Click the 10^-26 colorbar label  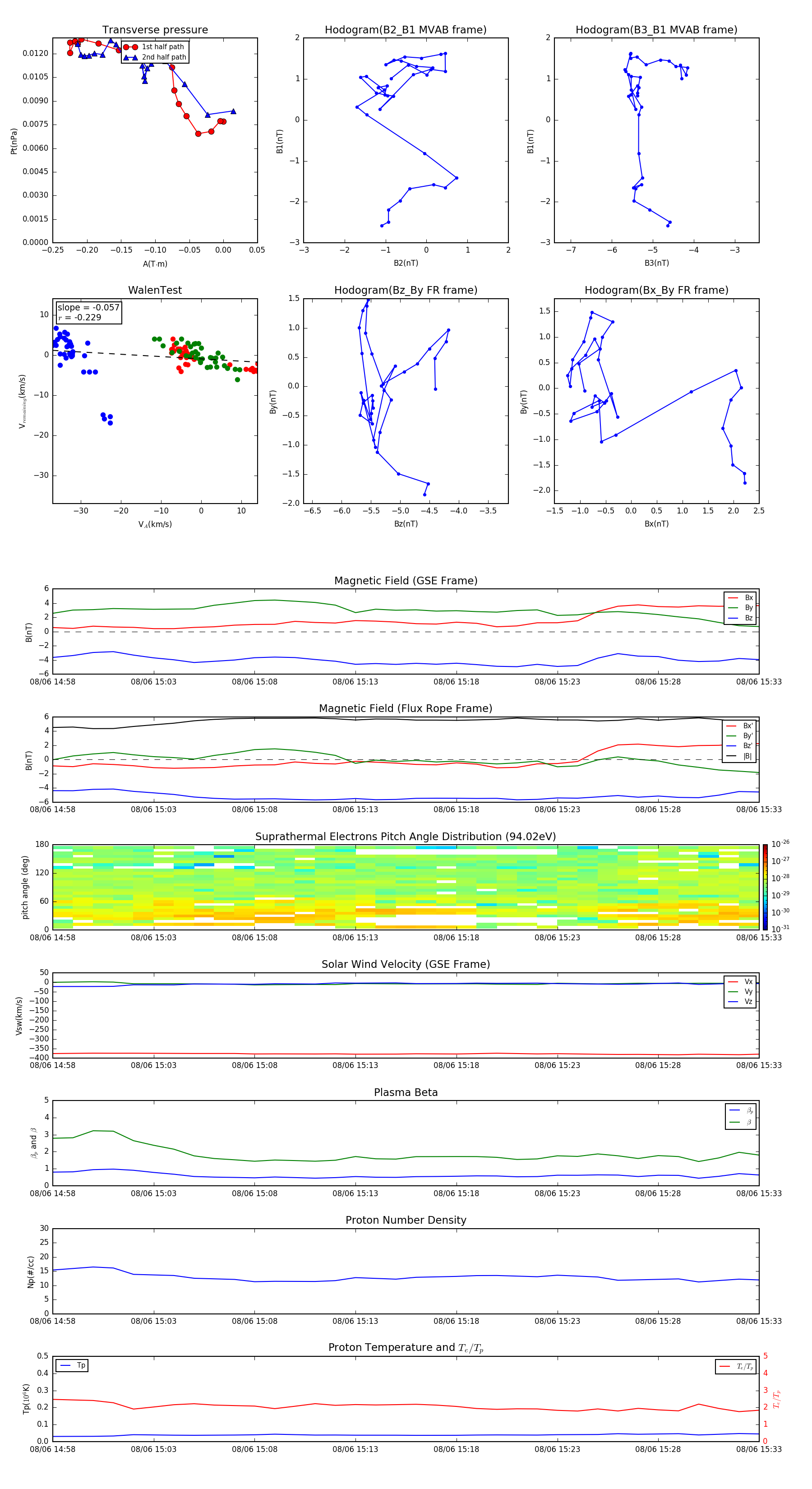pos(780,844)
